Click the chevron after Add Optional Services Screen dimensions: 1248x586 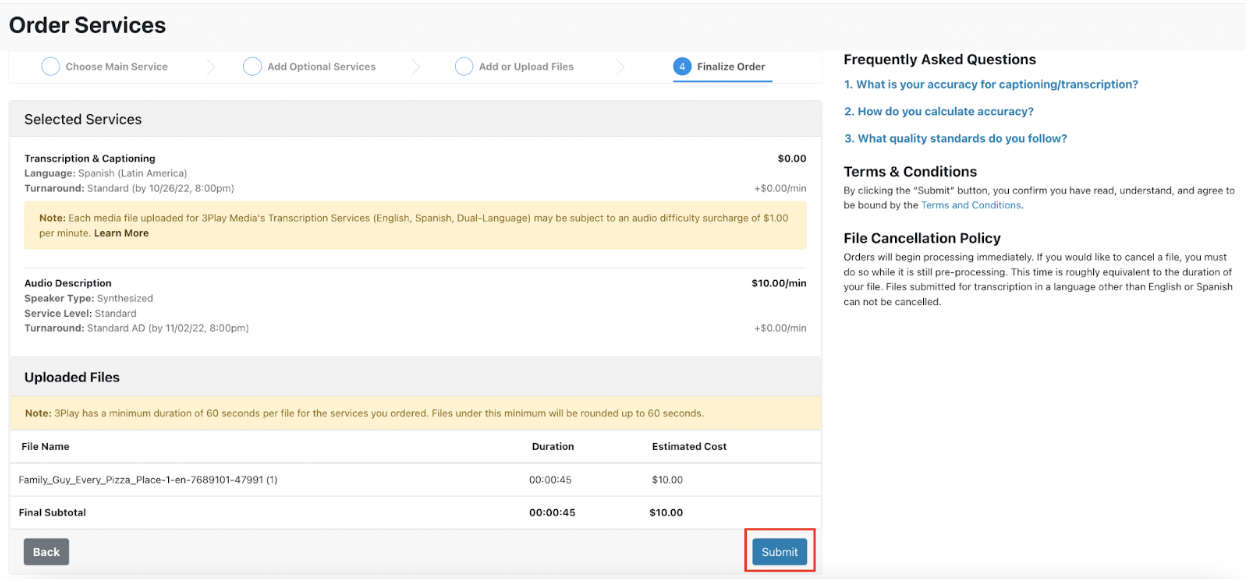click(417, 65)
